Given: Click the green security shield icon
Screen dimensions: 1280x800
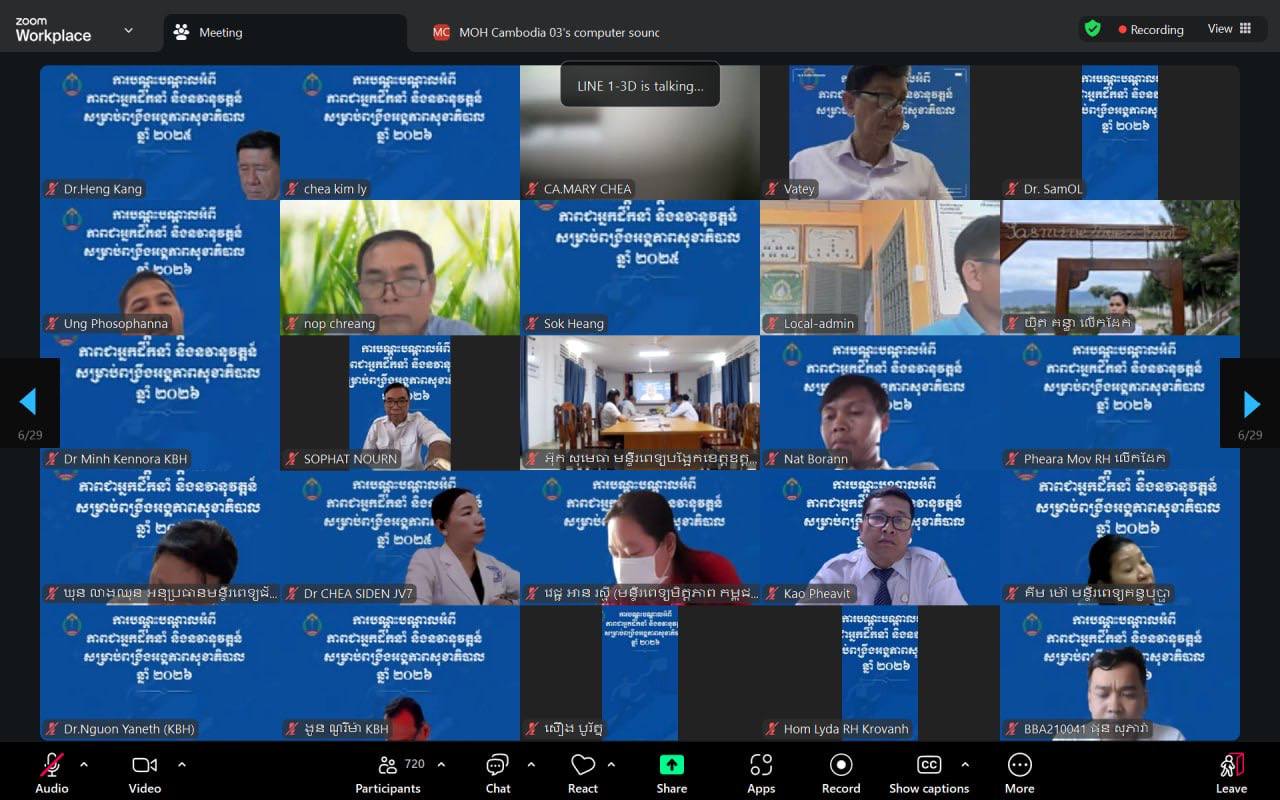Looking at the screenshot, I should click(x=1093, y=29).
